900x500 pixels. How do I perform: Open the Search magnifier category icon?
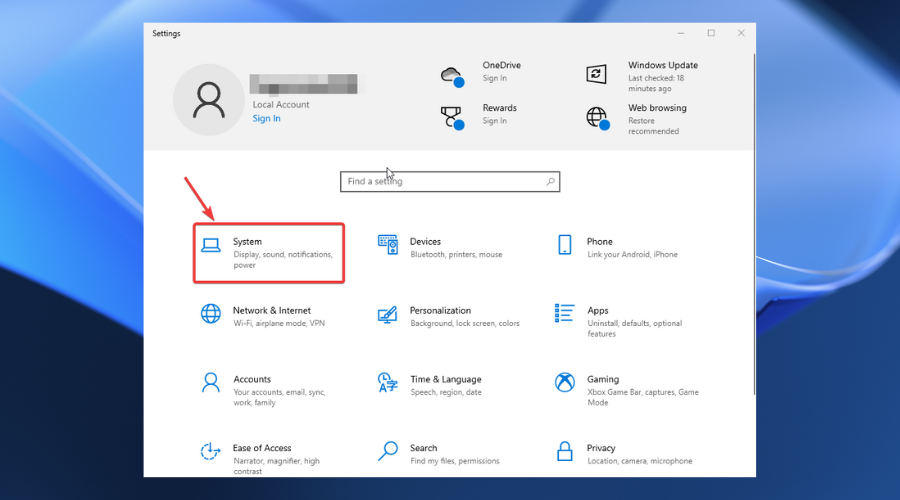point(388,451)
